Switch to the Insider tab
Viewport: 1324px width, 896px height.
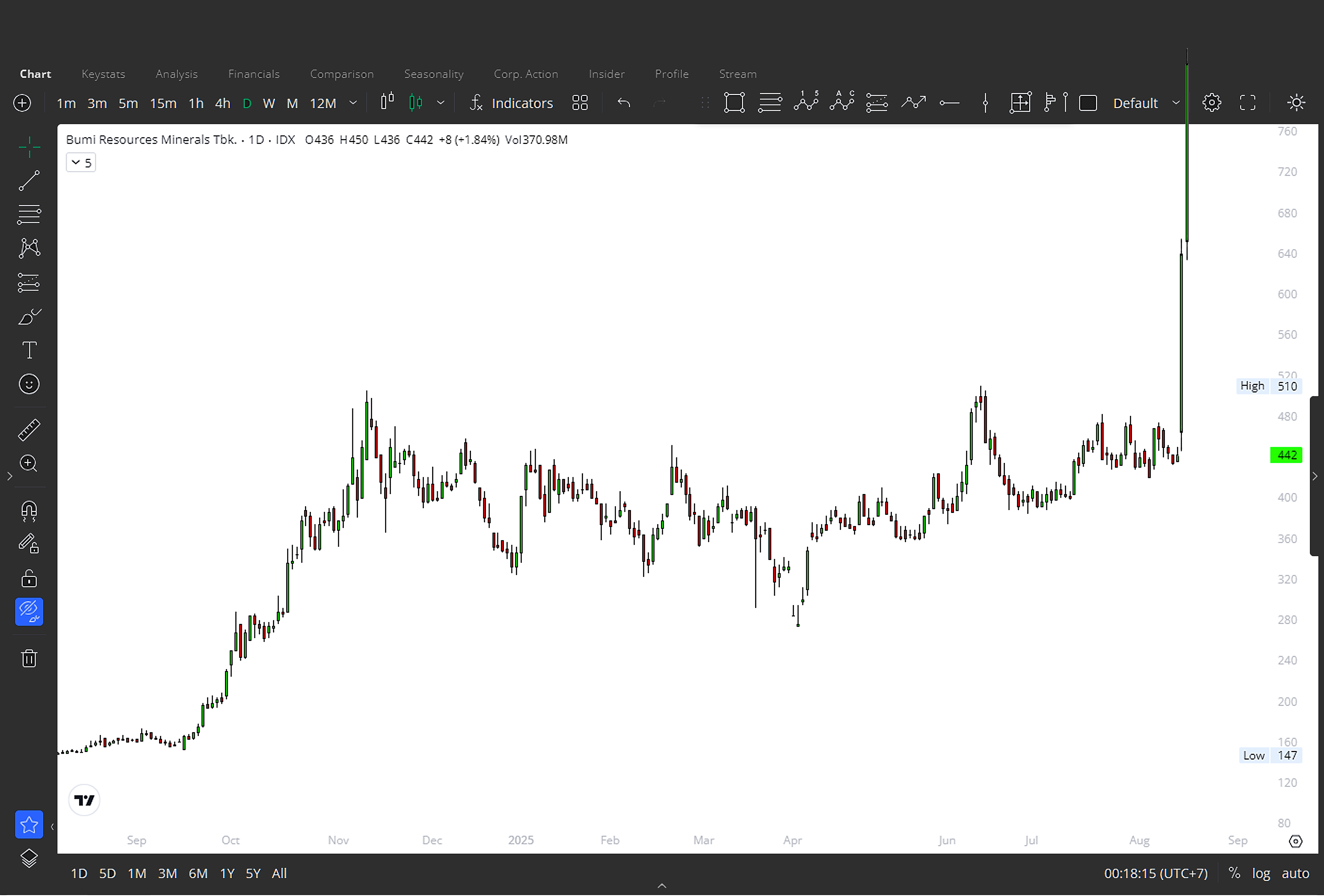pyautogui.click(x=606, y=74)
